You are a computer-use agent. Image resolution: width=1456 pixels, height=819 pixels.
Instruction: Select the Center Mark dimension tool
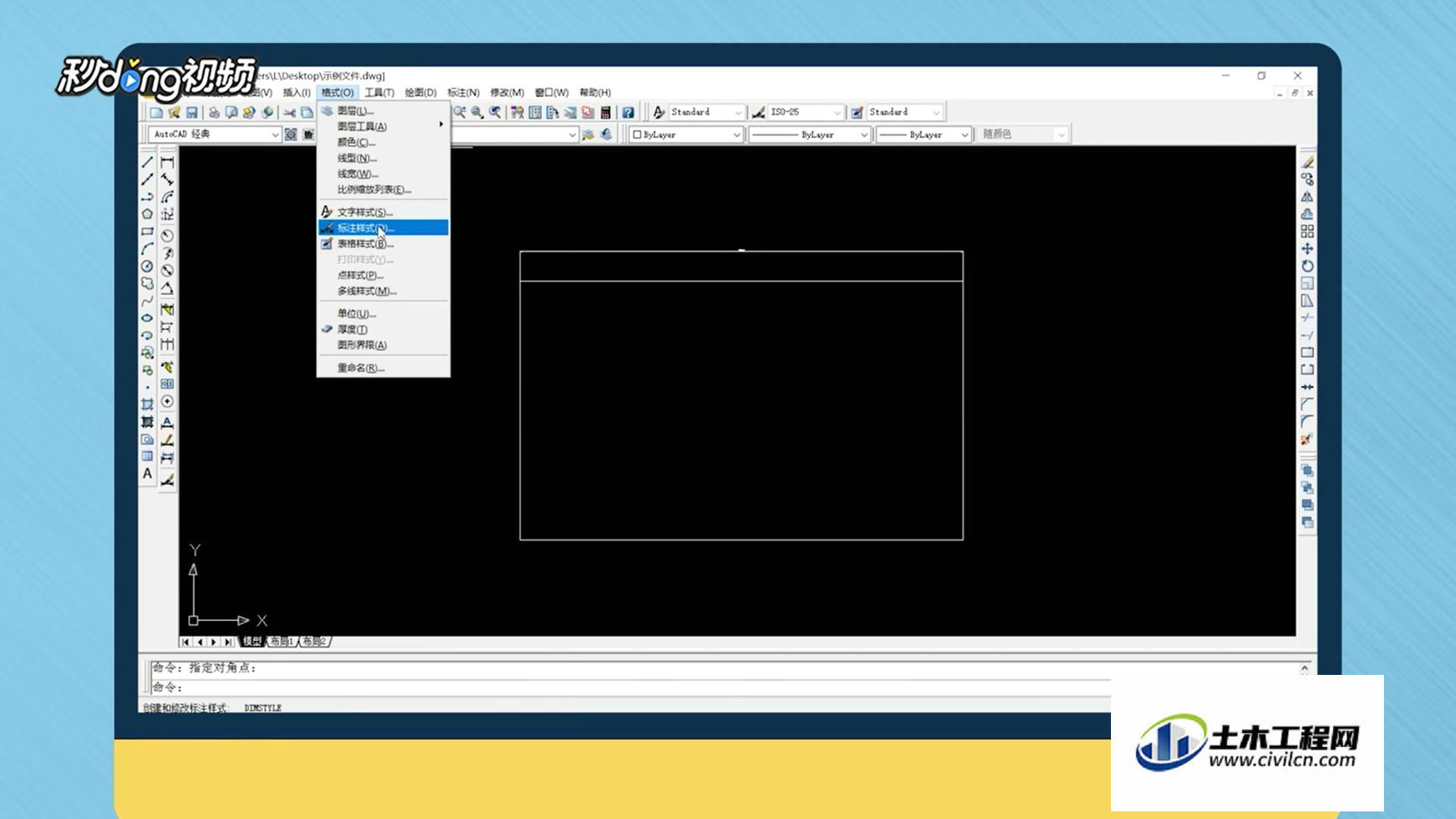tap(168, 401)
